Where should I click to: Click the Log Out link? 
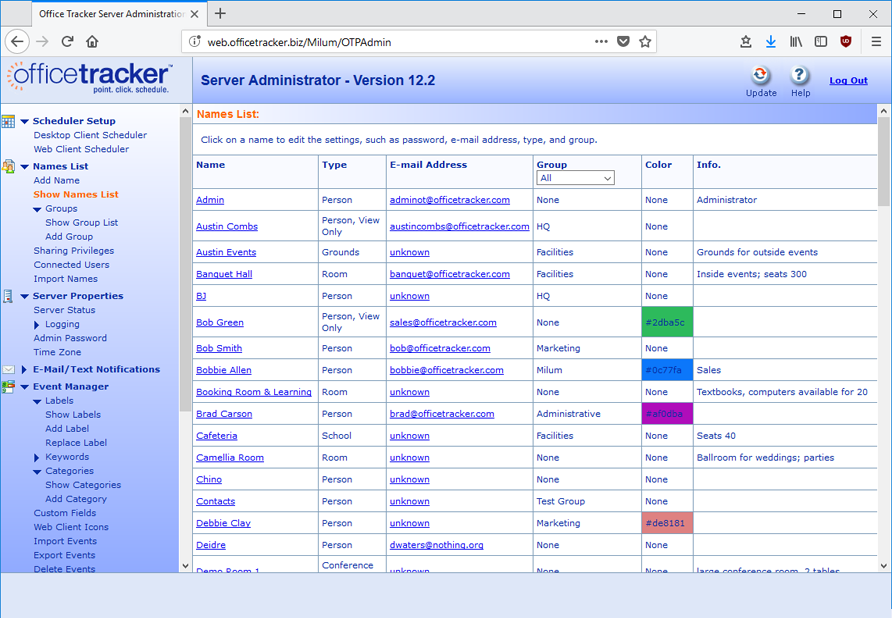pyautogui.click(x=848, y=80)
